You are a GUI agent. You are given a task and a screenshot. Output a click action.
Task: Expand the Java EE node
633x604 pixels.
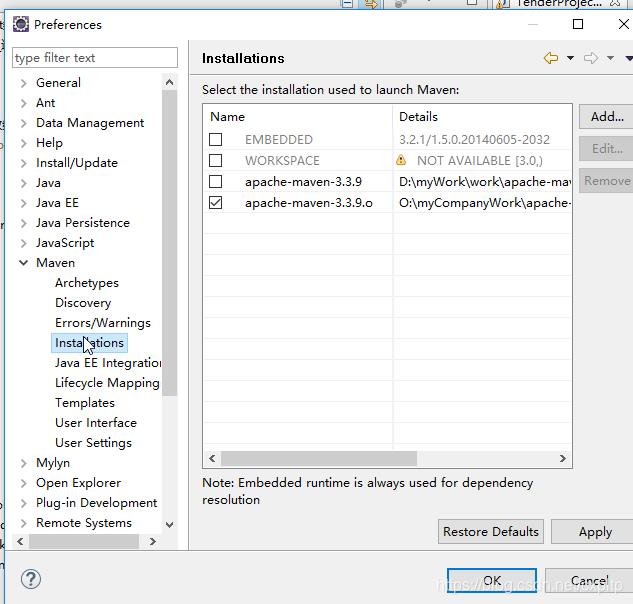pyautogui.click(x=24, y=203)
